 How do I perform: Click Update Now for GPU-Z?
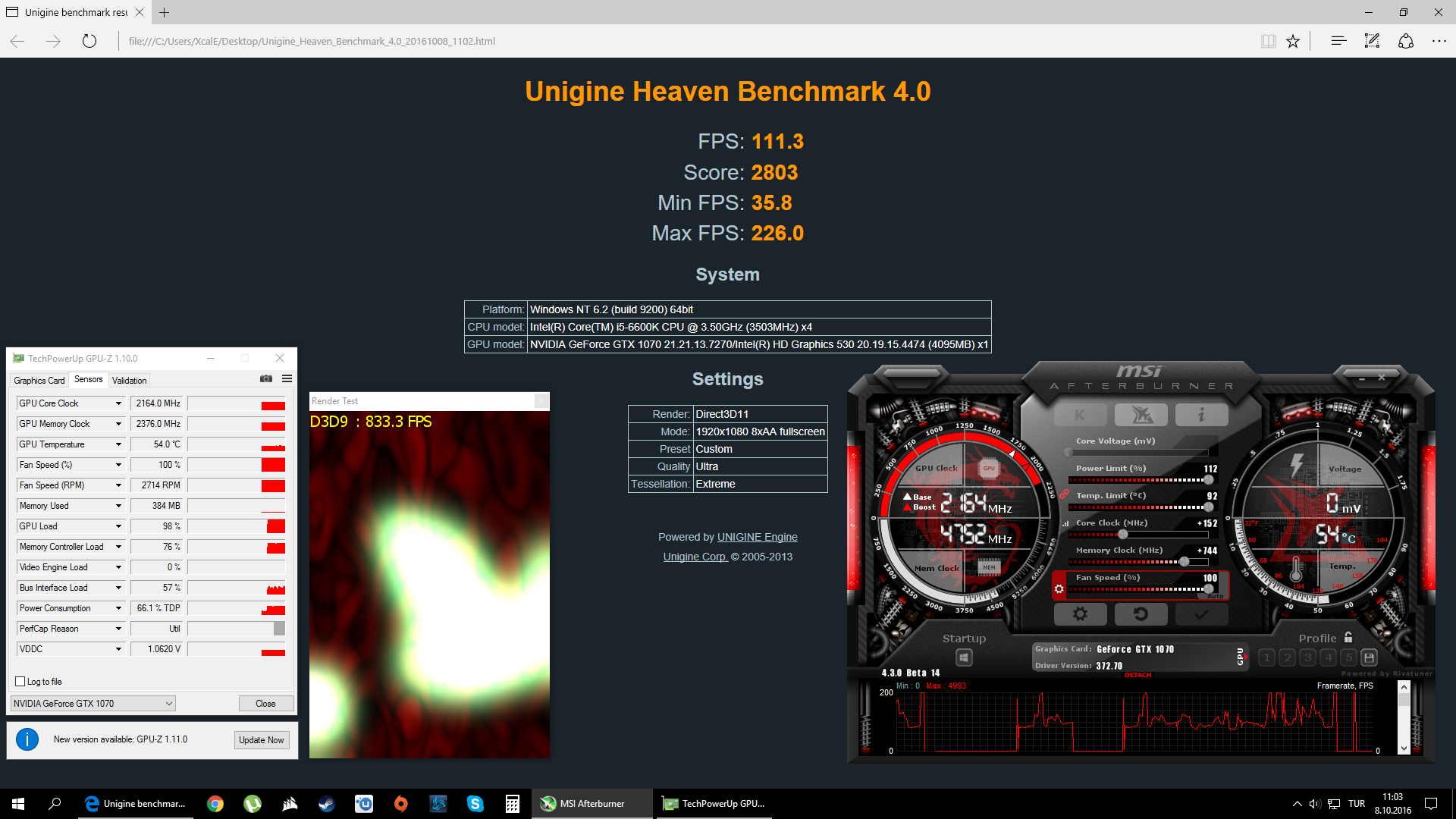[x=262, y=740]
